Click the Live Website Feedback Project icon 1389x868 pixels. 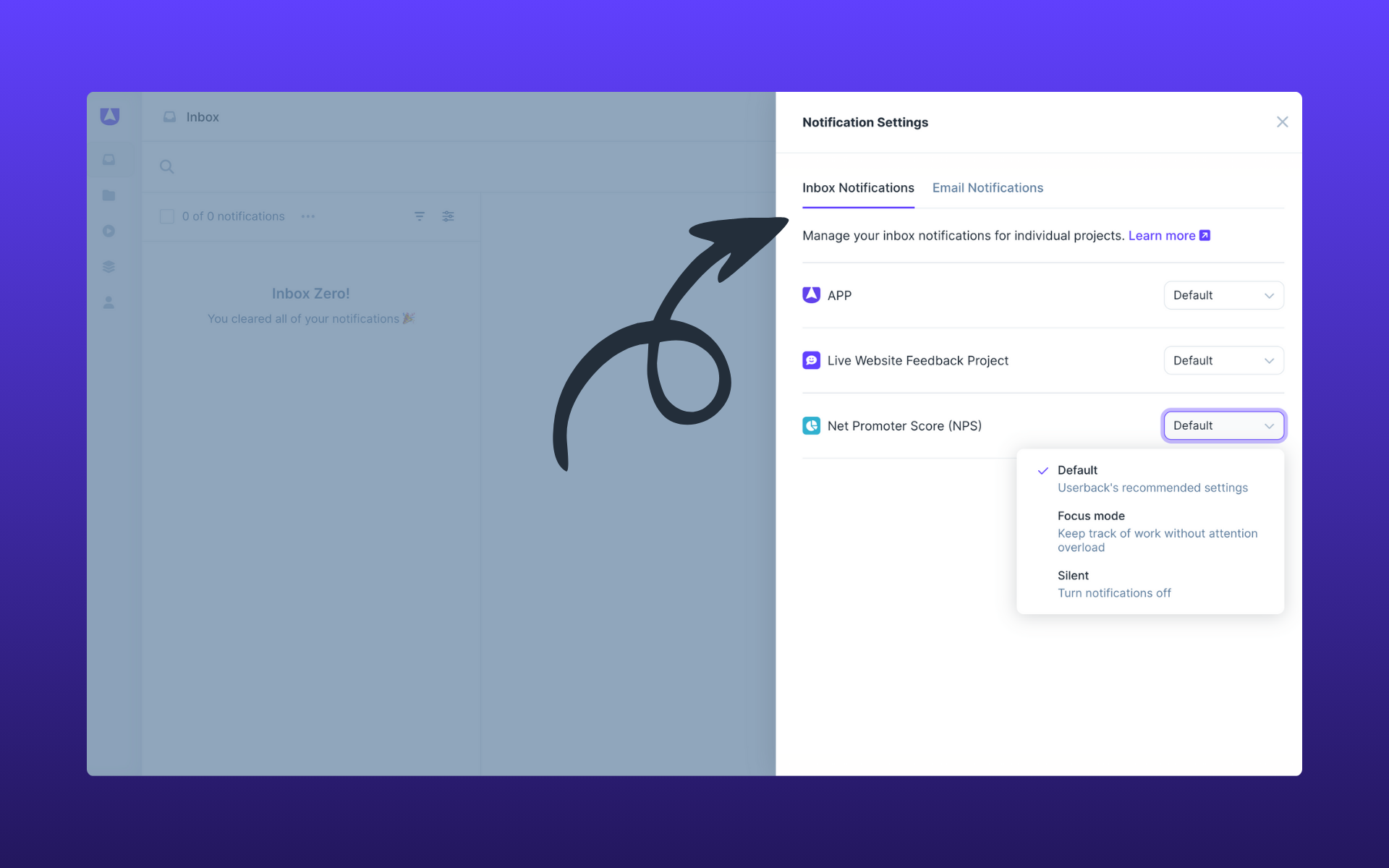pyautogui.click(x=811, y=360)
